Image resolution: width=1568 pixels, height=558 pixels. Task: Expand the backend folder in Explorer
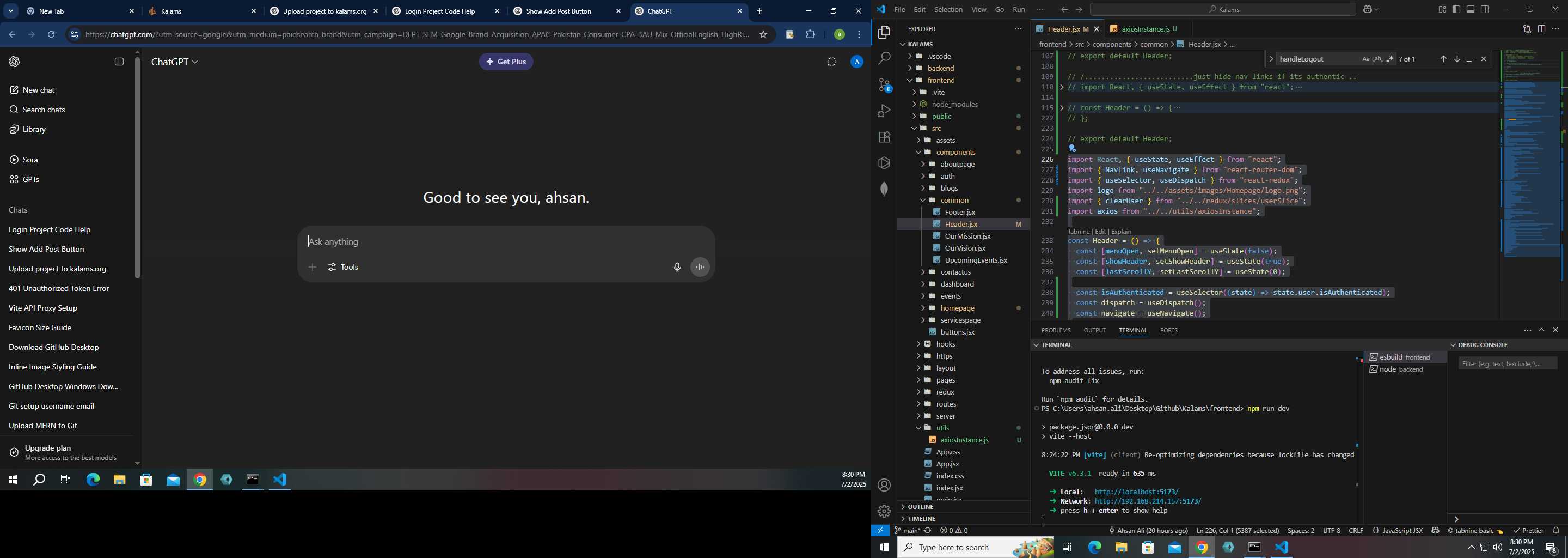point(940,68)
